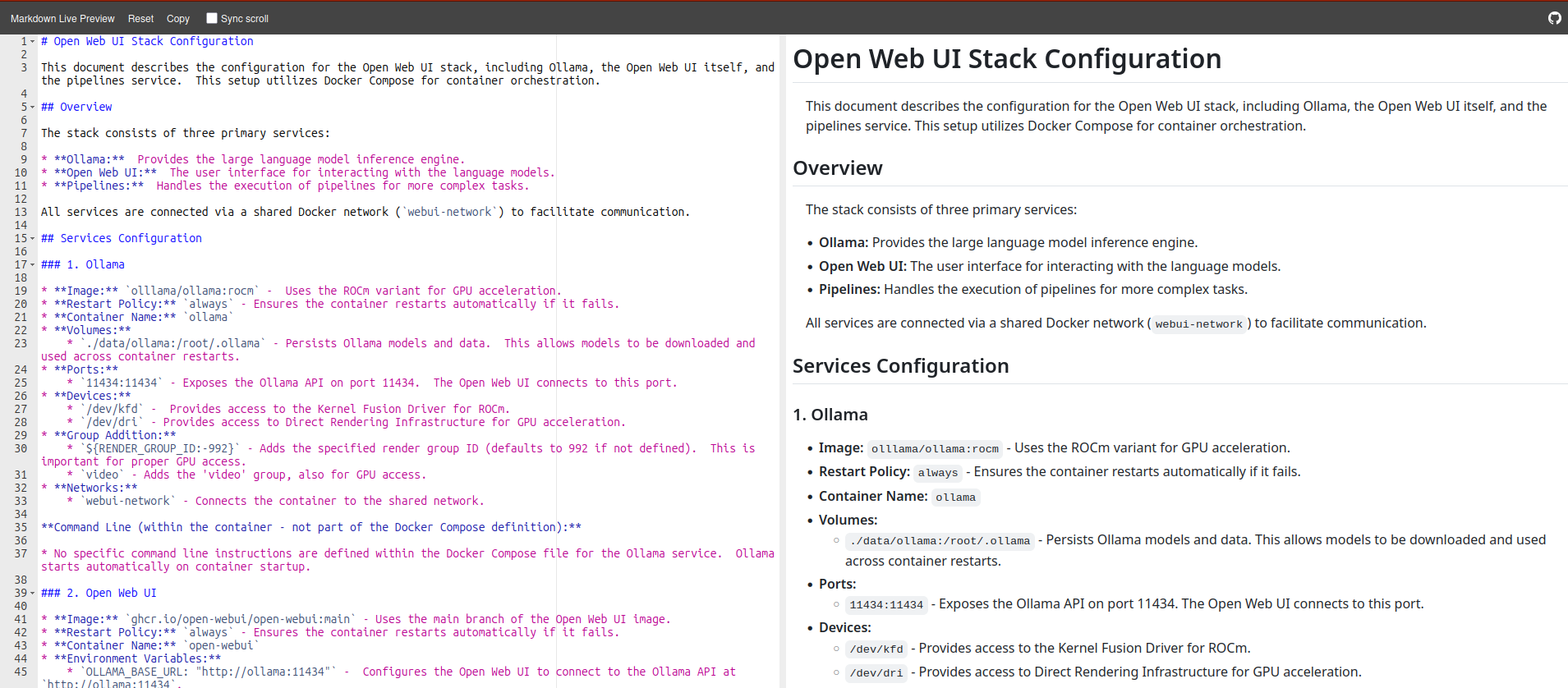Click './data/ollama:/root/.ollama' chip in preview
This screenshot has height=688, width=1568.
[x=940, y=540]
